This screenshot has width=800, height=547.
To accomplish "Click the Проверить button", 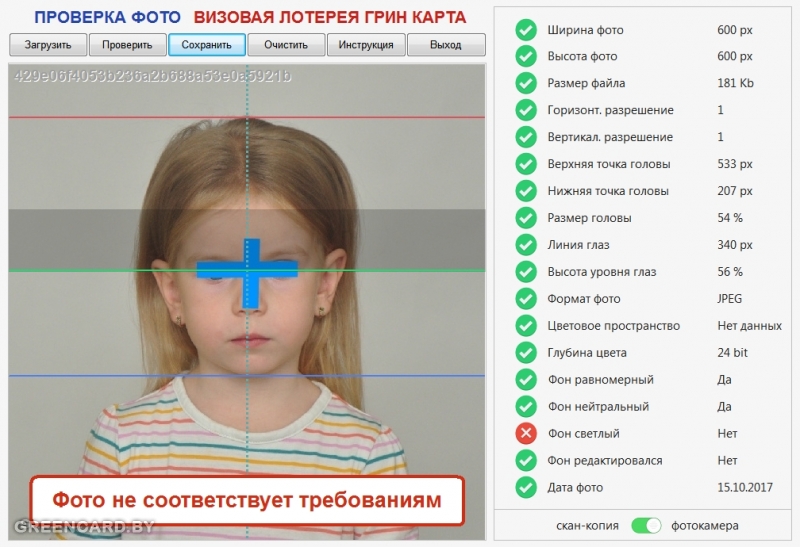I will coord(128,45).
